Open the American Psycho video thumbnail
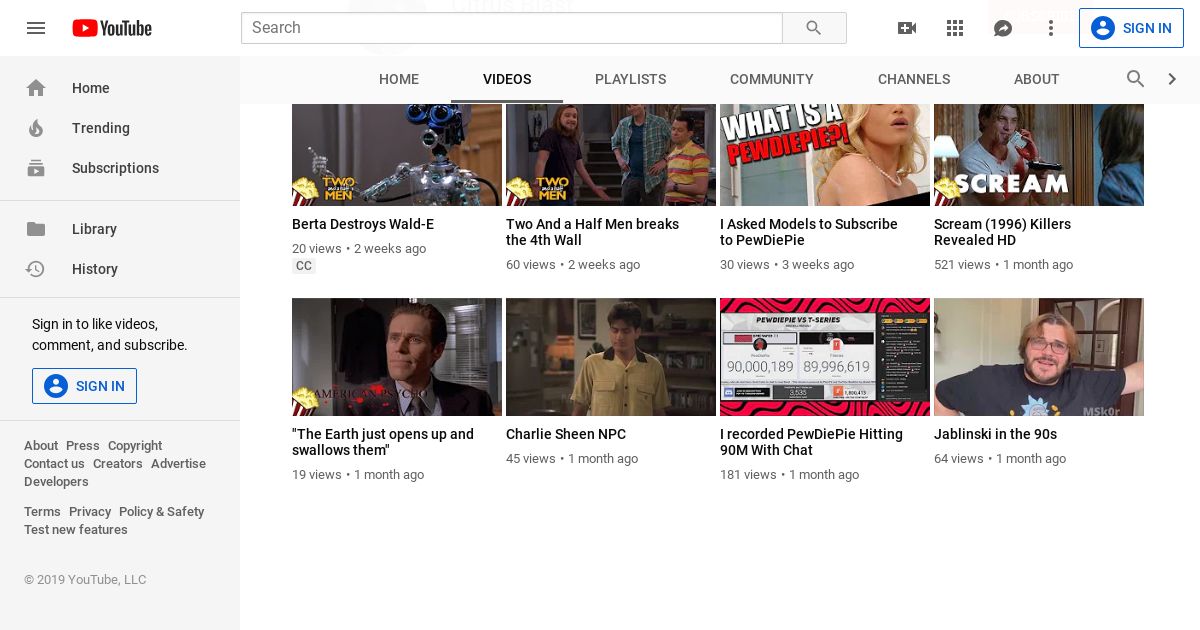 pos(397,357)
